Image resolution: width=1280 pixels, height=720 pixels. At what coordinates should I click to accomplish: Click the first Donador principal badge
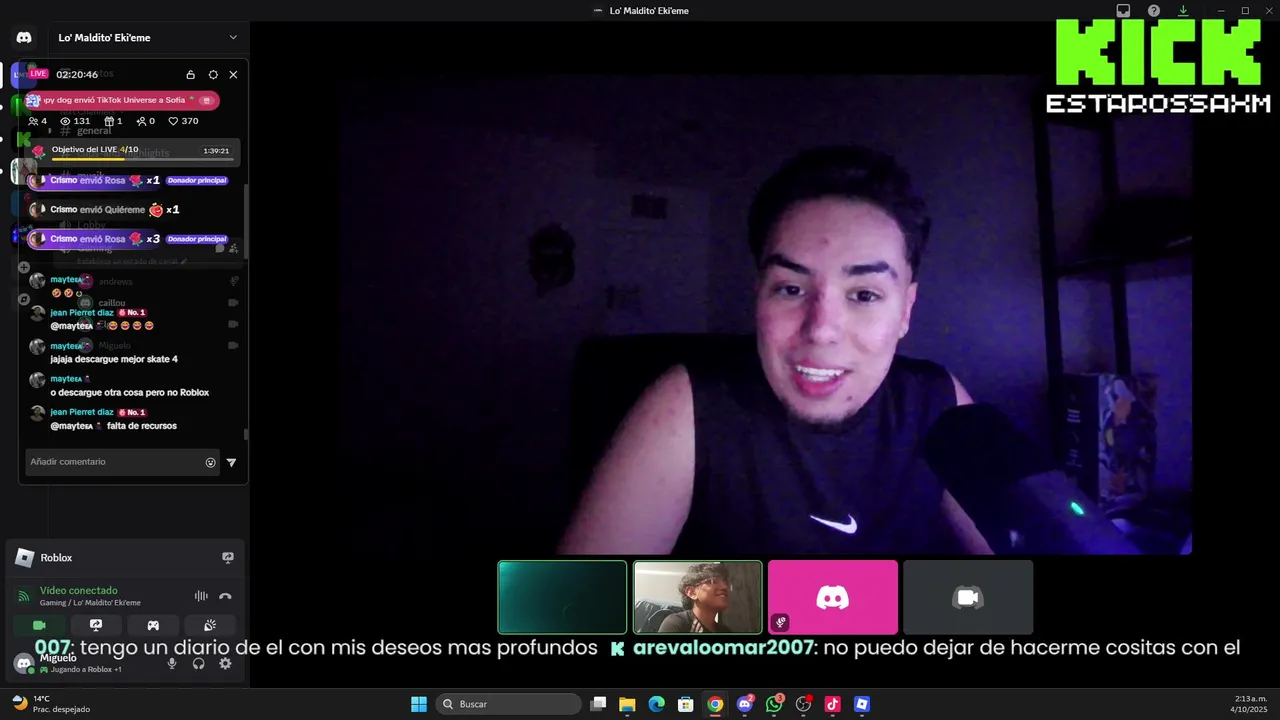(197, 181)
